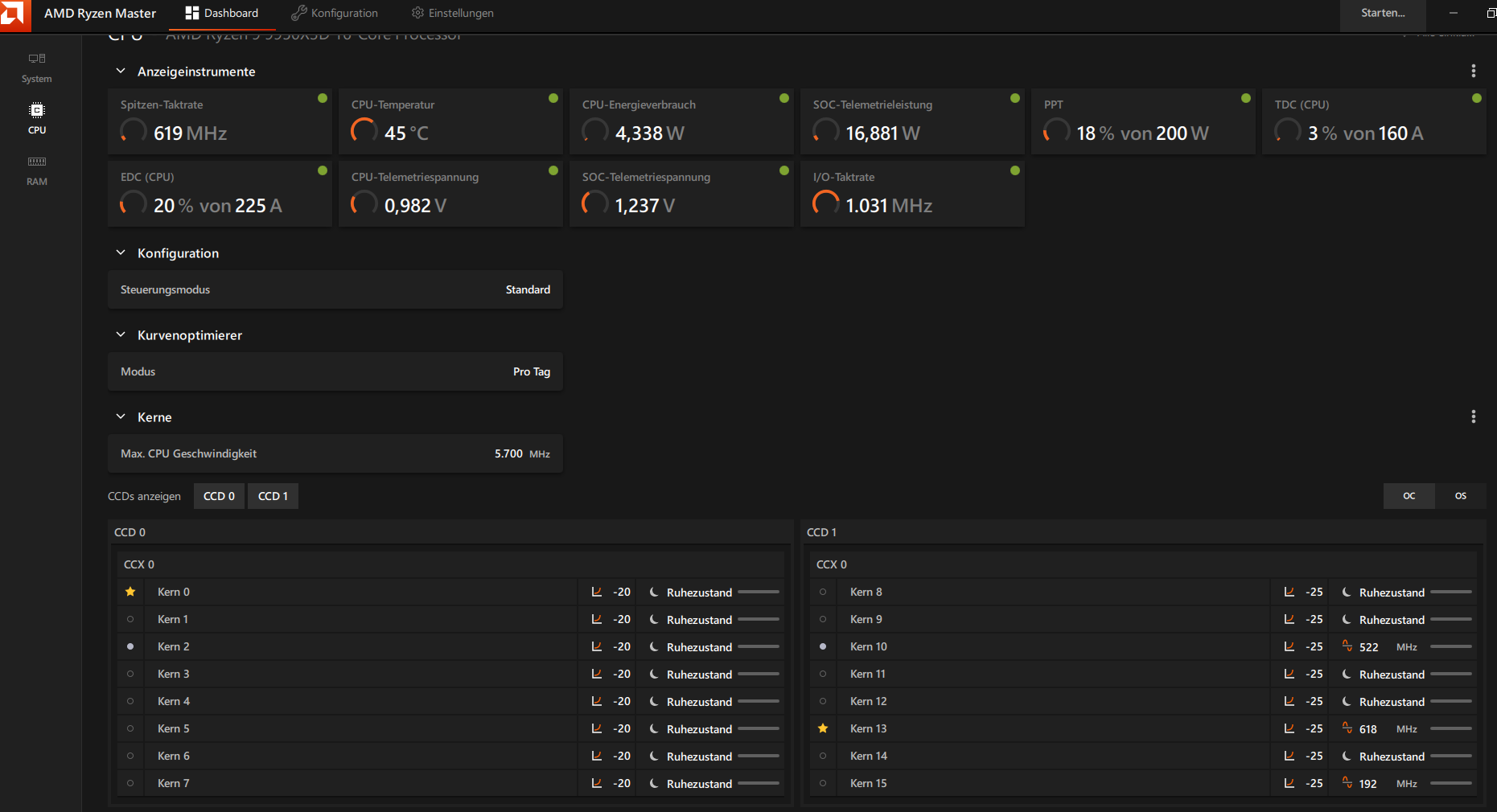Toggle the CCD 0 display button
Viewport: 1497px width, 812px height.
[x=219, y=496]
